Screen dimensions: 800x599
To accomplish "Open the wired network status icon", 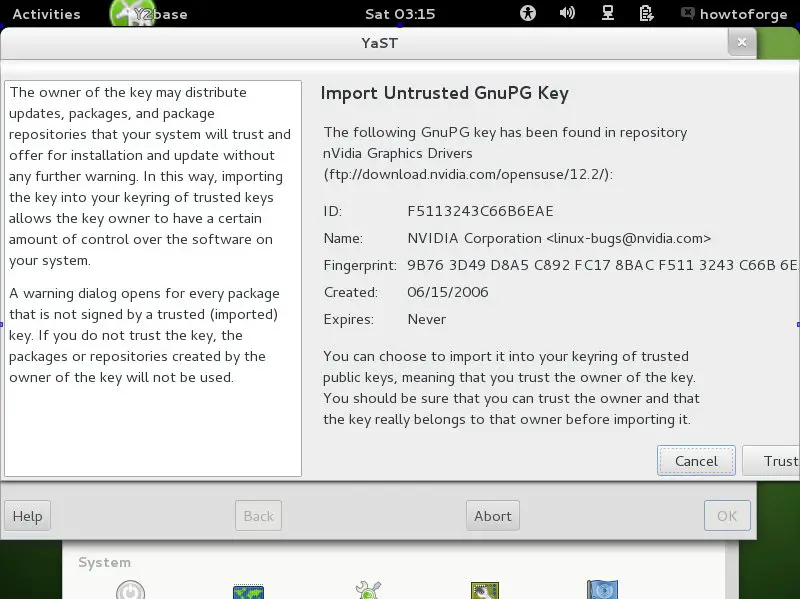I will (607, 13).
